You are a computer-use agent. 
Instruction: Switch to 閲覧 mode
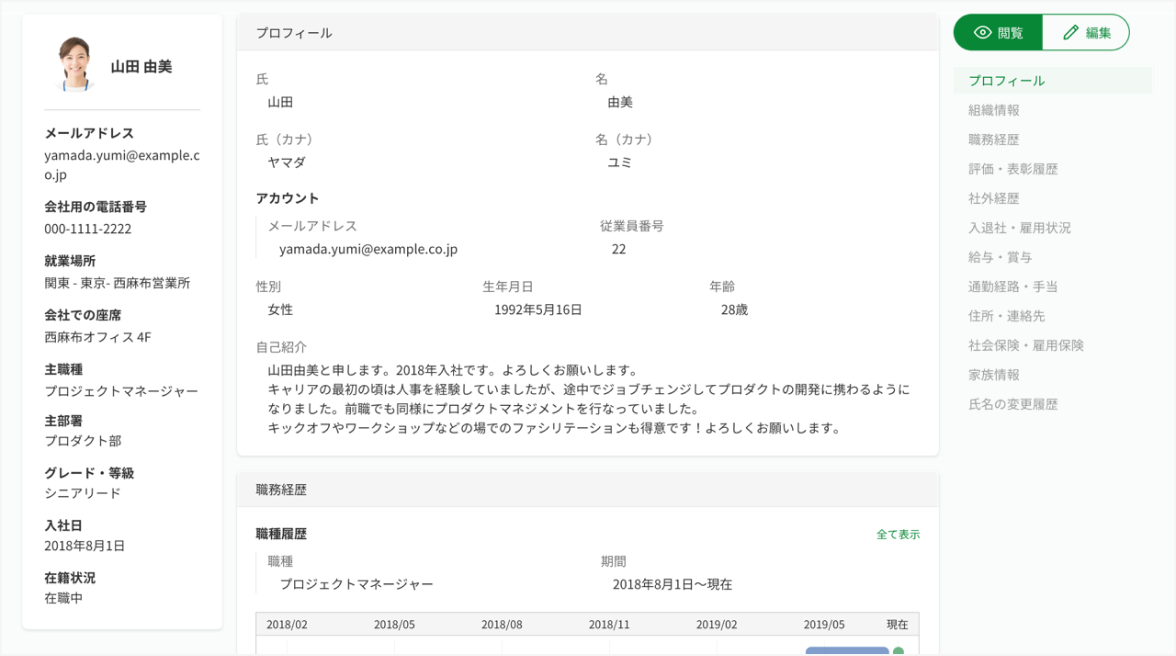tap(998, 32)
